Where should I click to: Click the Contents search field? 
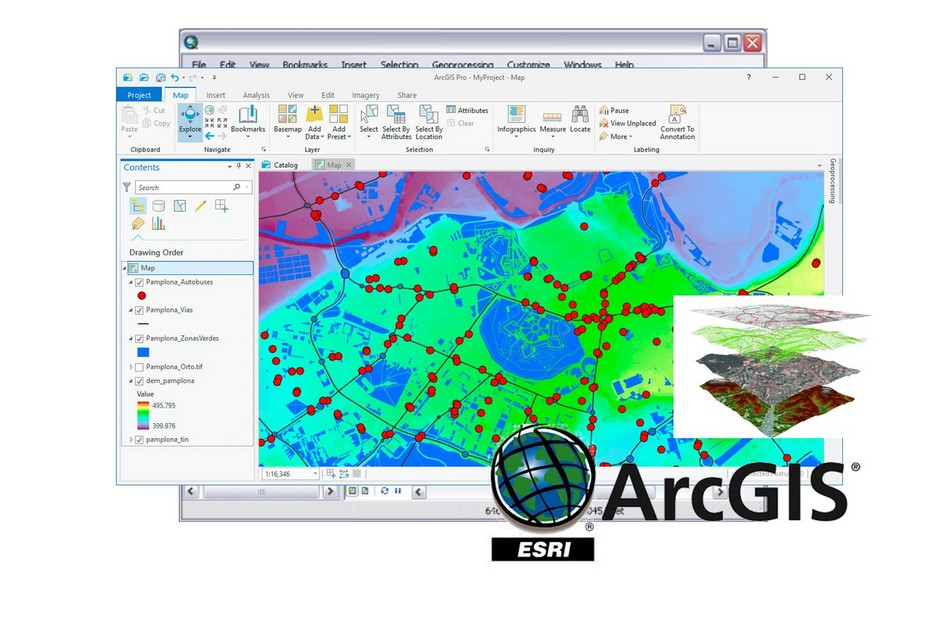pyautogui.click(x=193, y=188)
